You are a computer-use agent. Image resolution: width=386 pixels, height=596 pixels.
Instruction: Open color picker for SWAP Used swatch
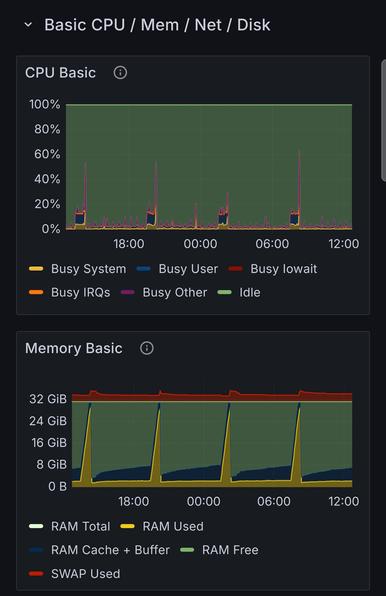point(36,574)
